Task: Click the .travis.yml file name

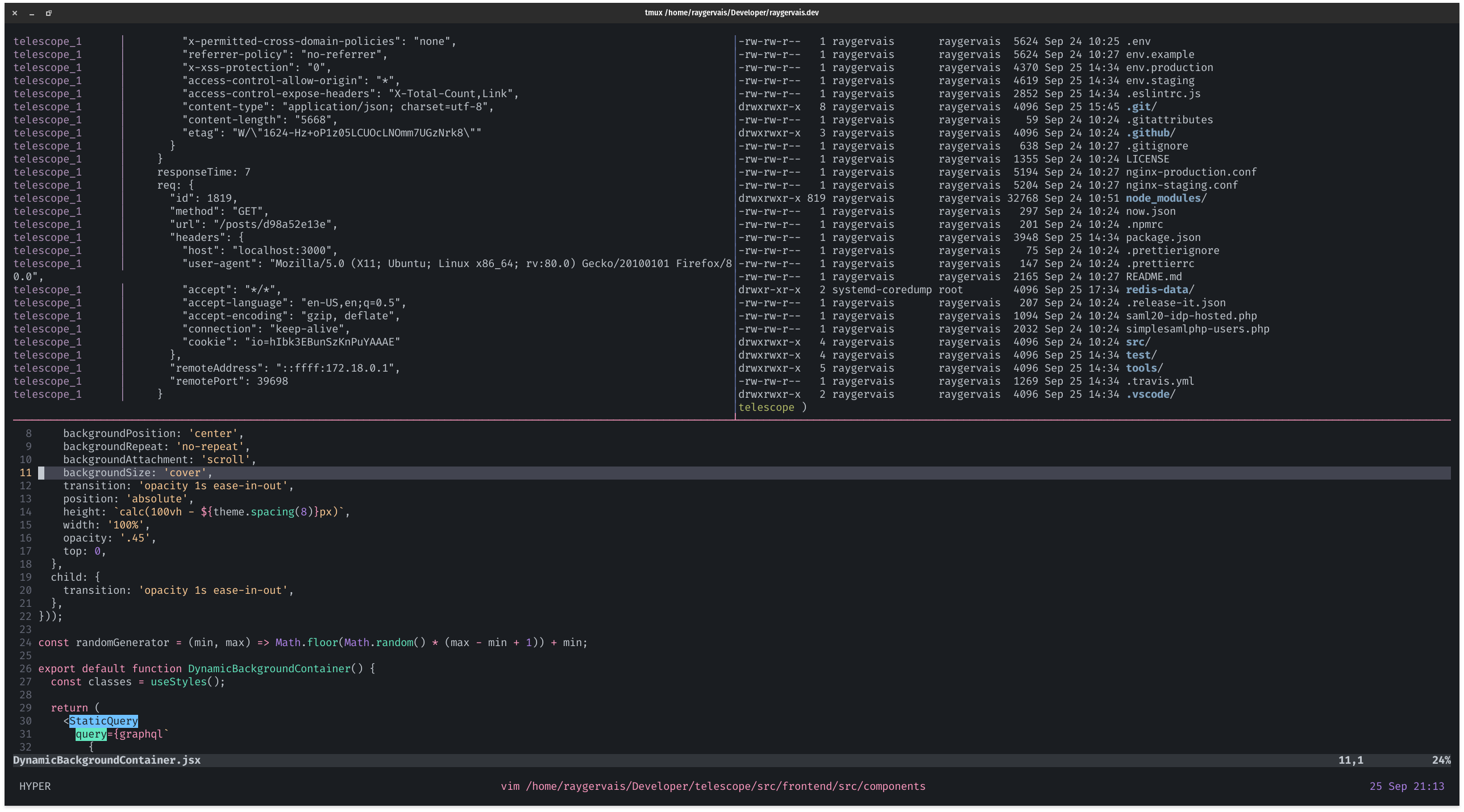Action: click(x=1160, y=381)
